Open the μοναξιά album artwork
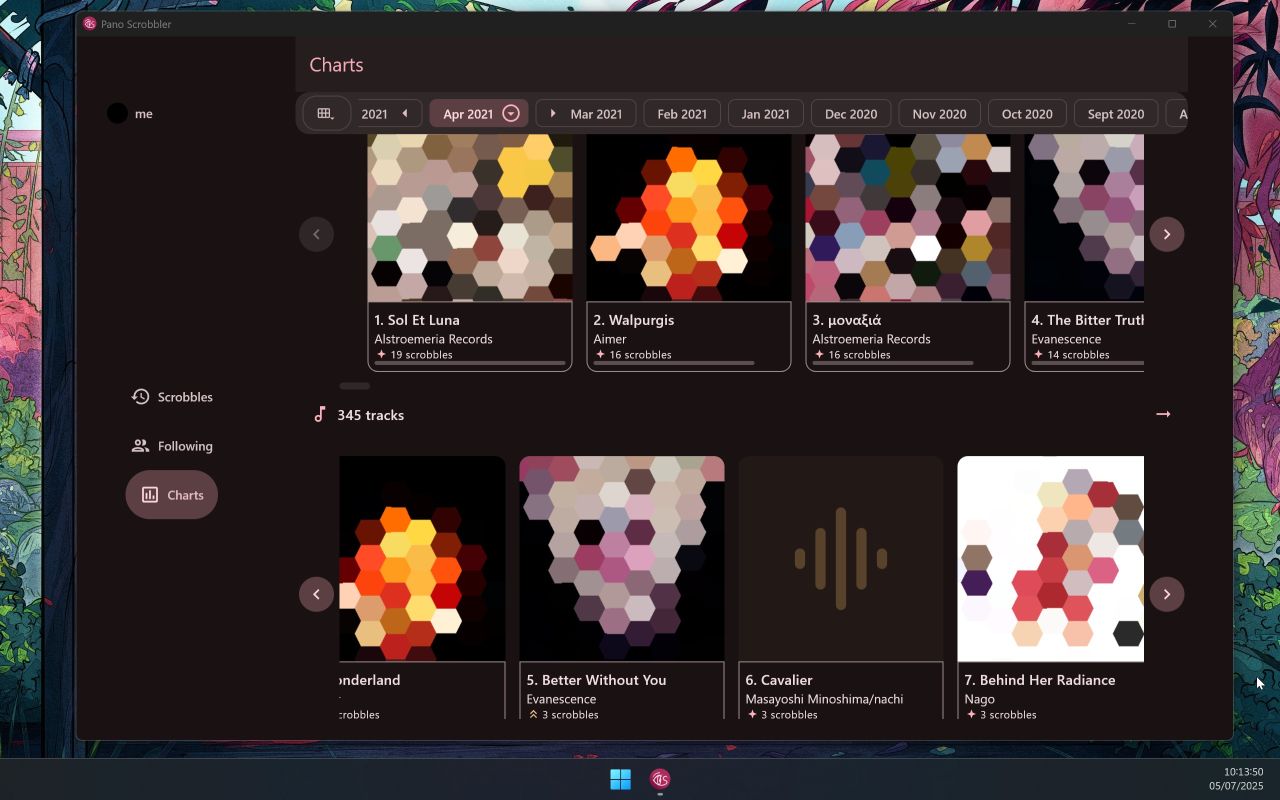1280x800 pixels. pos(908,217)
